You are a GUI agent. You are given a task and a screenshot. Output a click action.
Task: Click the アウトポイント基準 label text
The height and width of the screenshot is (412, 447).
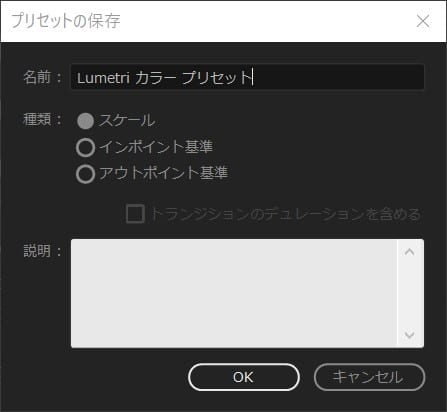coord(163,173)
